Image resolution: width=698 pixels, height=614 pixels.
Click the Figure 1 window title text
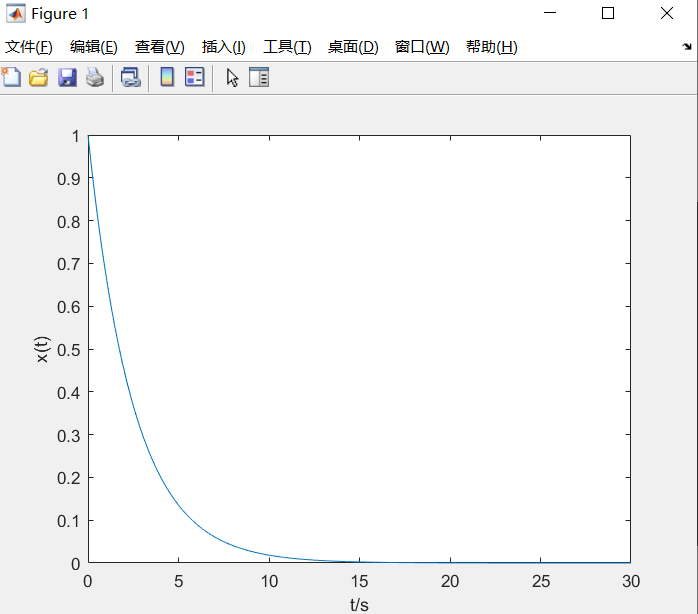(60, 14)
